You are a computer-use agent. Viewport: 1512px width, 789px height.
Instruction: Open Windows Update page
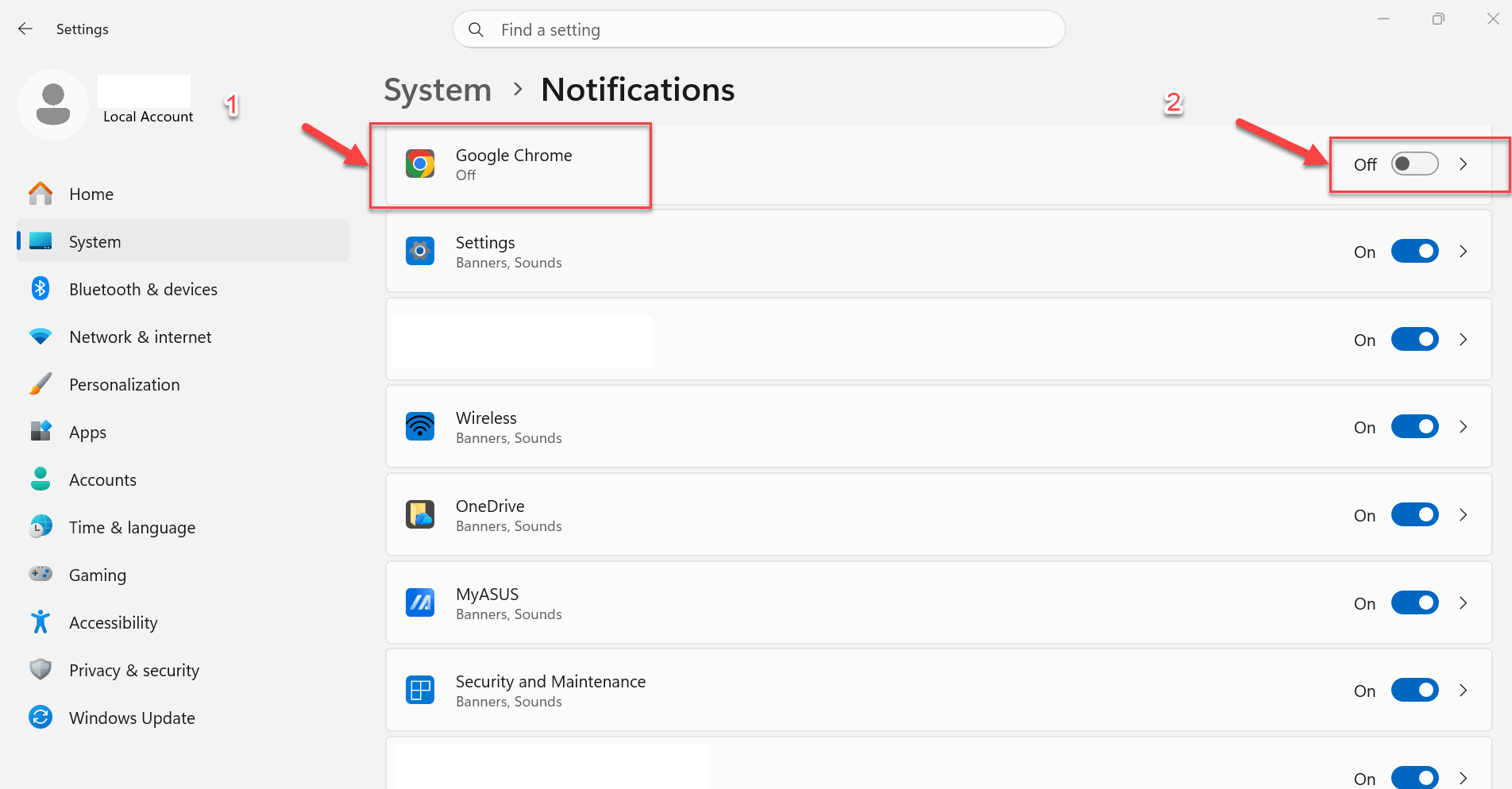tap(183, 718)
